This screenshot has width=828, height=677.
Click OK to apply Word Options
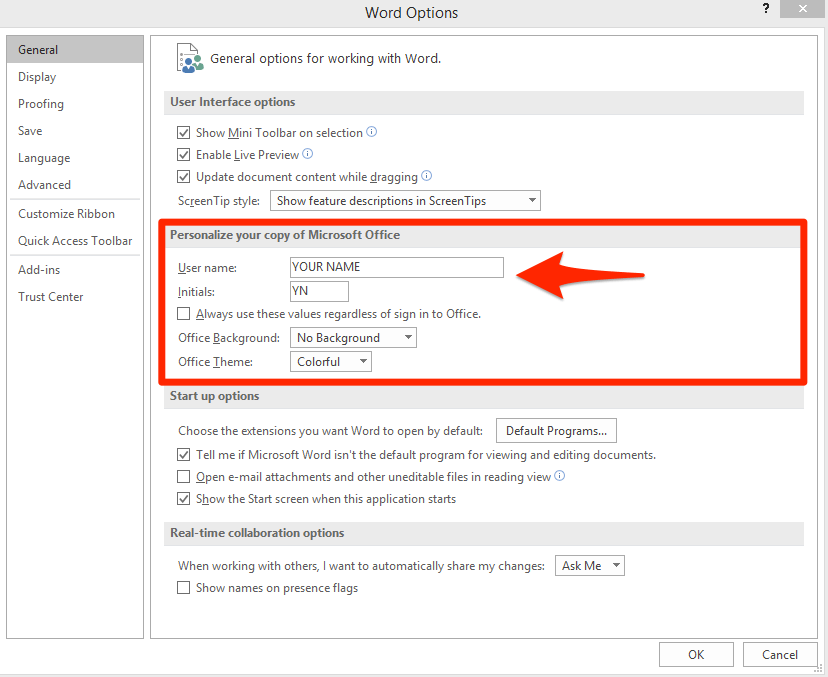tap(696, 655)
